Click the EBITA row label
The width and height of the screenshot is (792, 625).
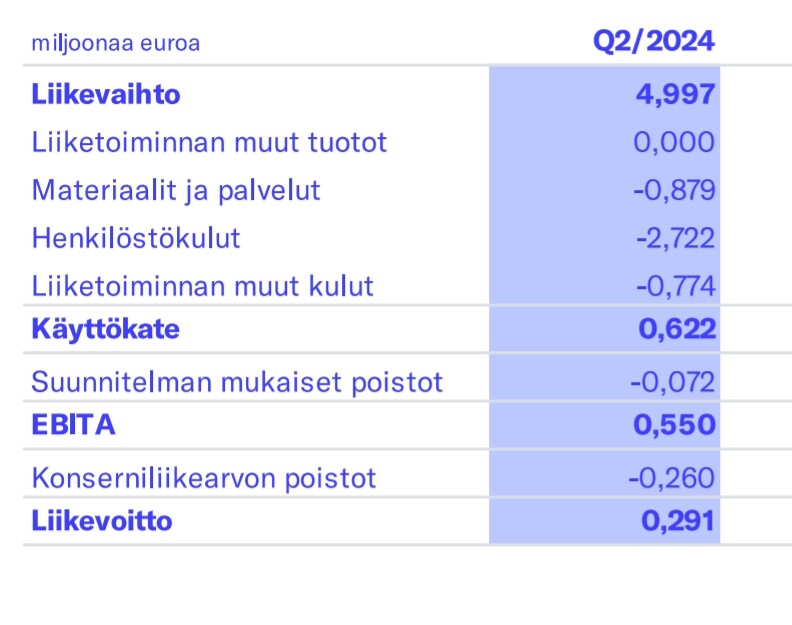click(73, 425)
